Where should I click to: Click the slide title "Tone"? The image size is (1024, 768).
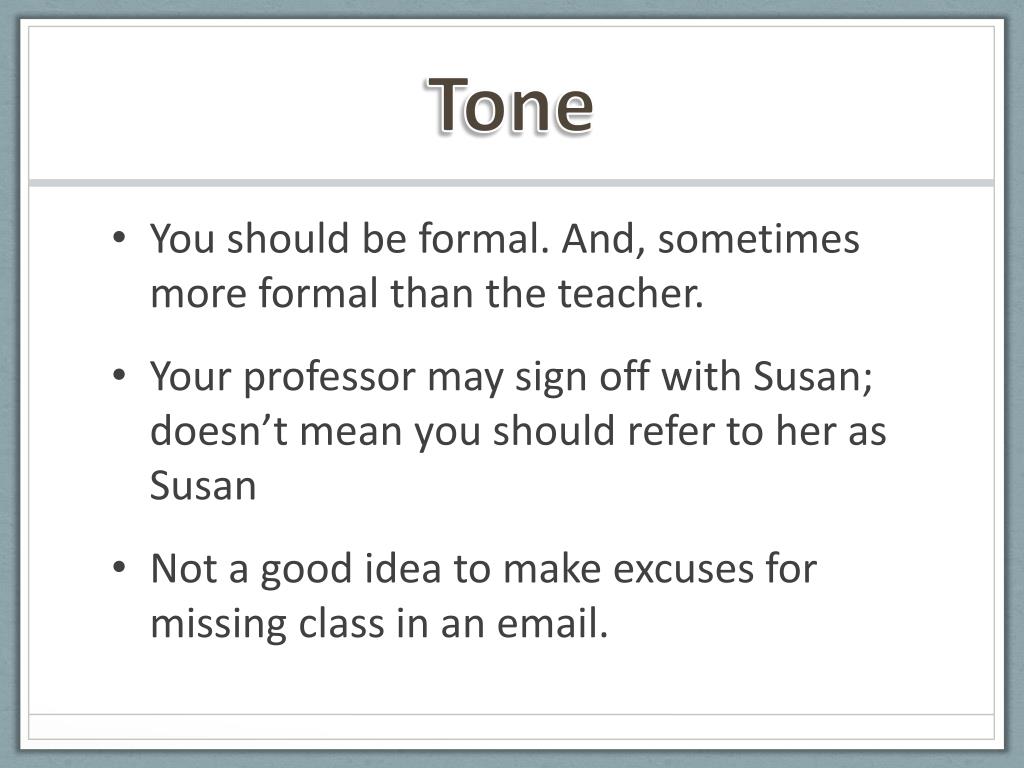pyautogui.click(x=511, y=106)
